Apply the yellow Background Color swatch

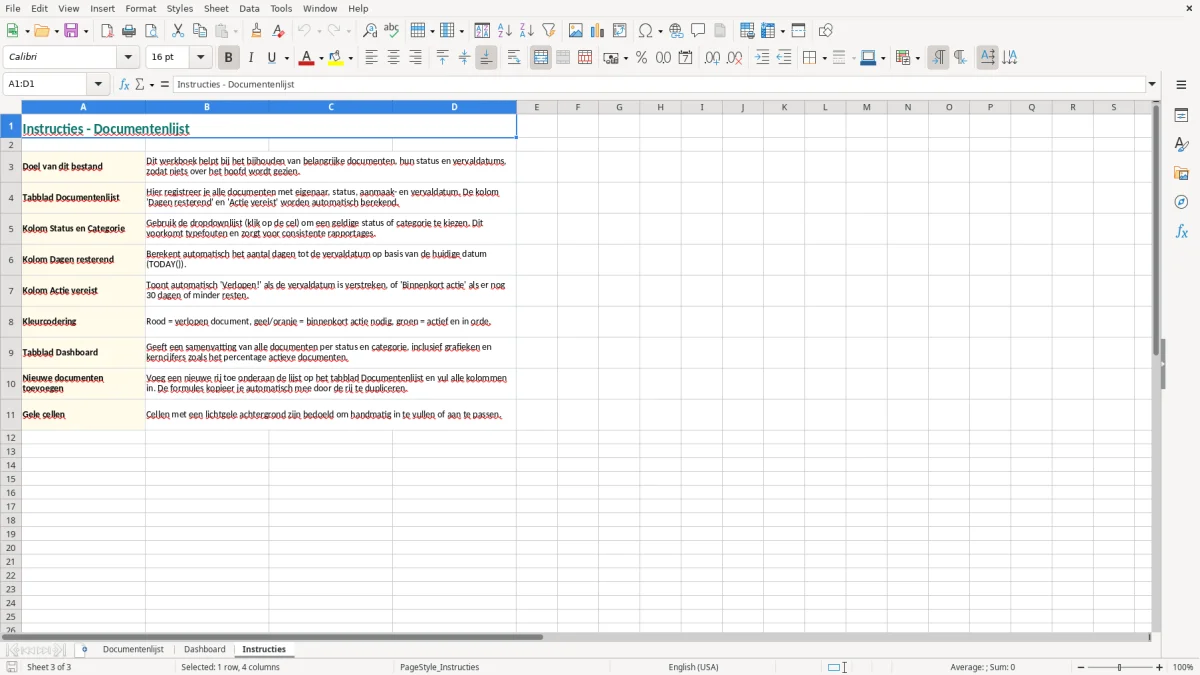point(337,58)
